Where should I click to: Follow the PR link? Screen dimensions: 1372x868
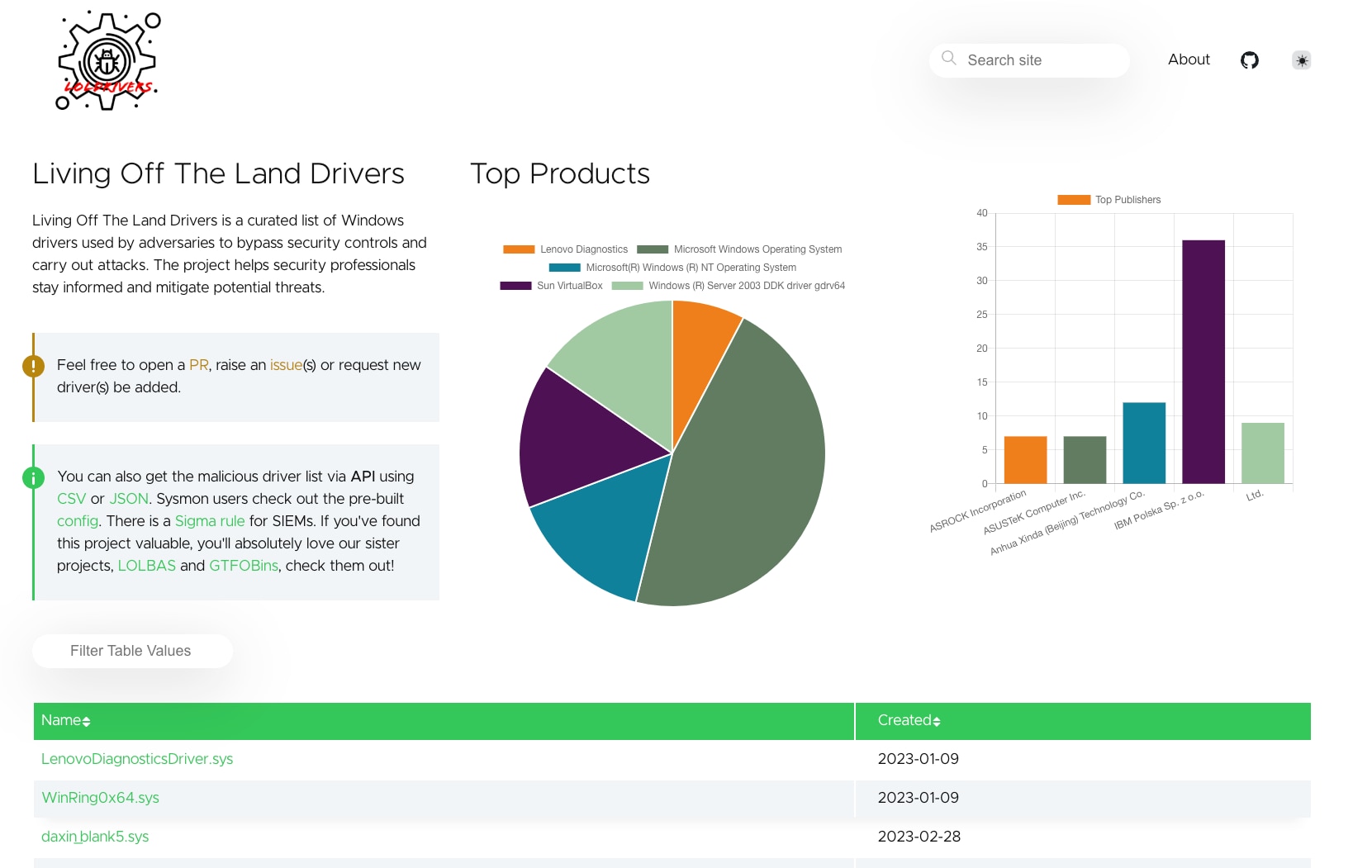point(198,365)
